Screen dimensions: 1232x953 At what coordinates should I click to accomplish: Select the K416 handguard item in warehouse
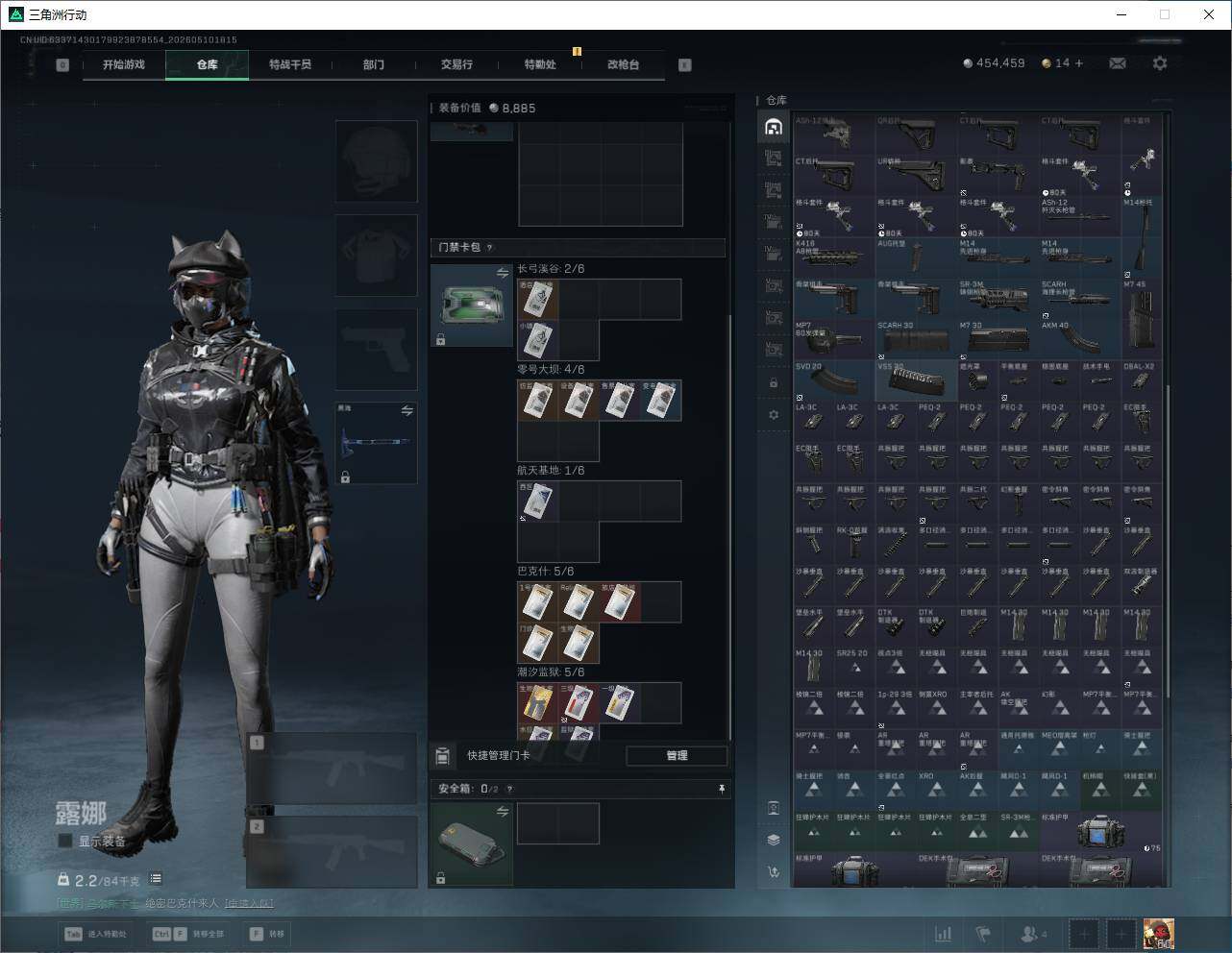click(x=834, y=258)
